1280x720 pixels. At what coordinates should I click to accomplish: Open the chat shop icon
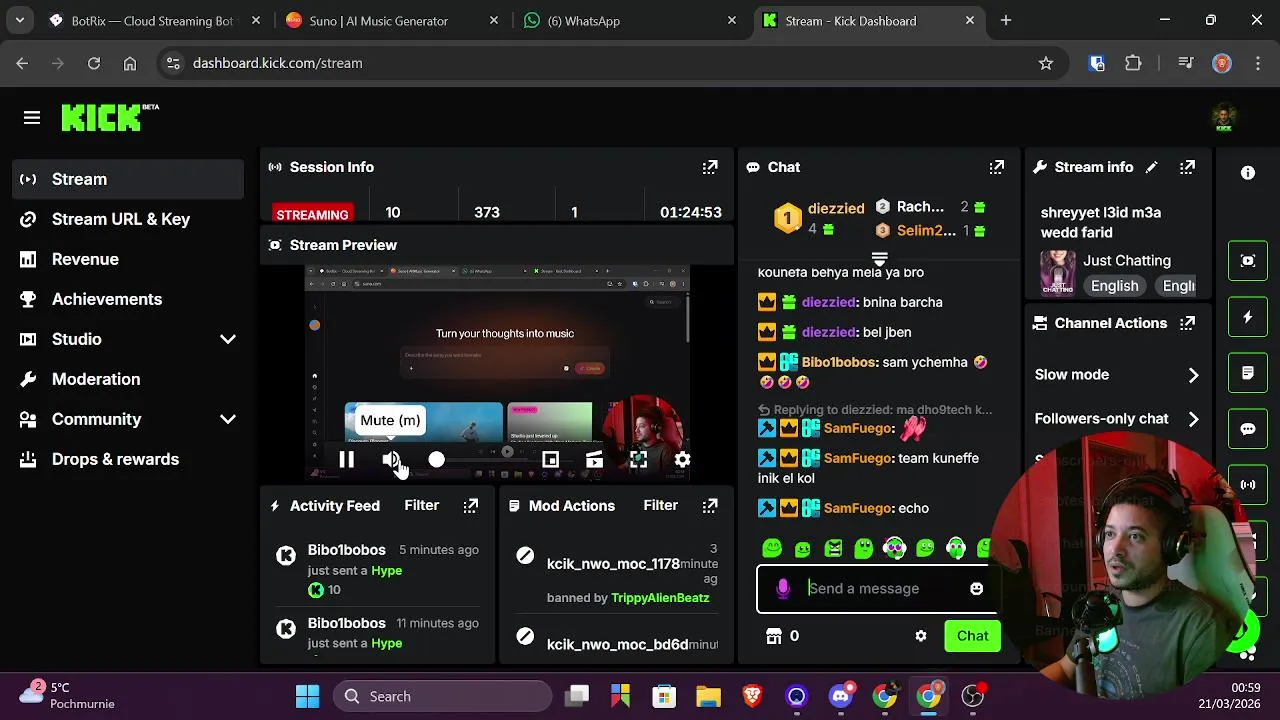click(x=773, y=636)
